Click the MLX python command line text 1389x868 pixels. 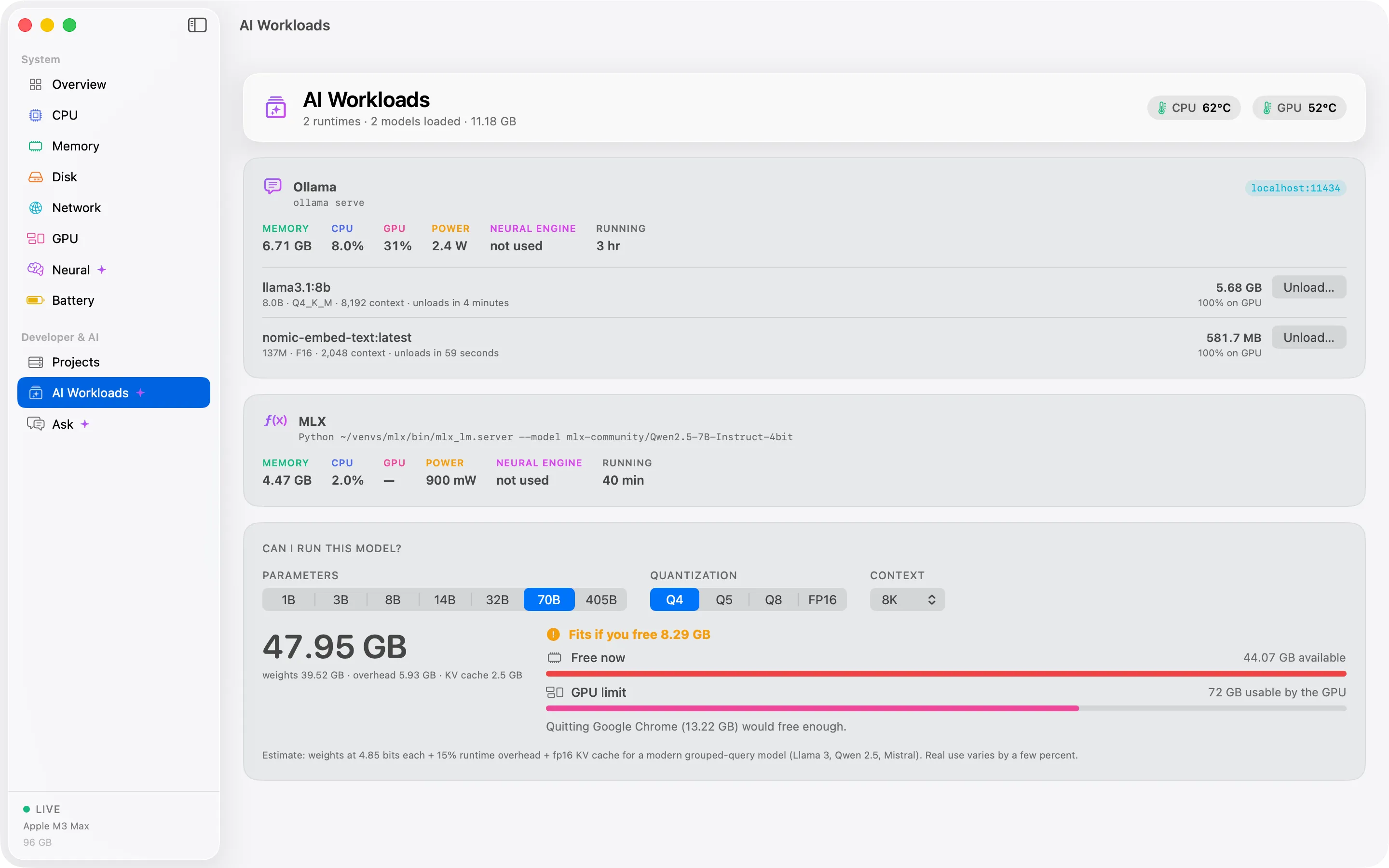(x=545, y=437)
